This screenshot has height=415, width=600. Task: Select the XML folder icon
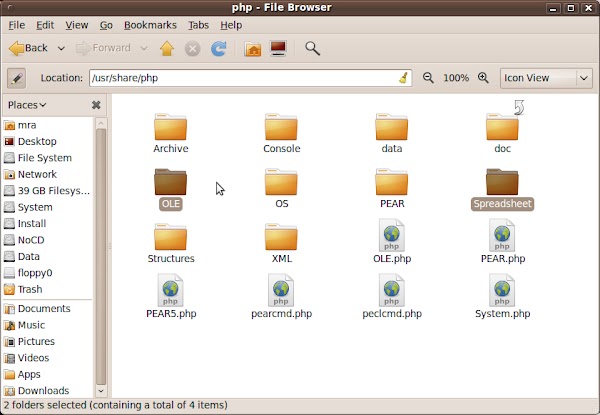coord(281,238)
